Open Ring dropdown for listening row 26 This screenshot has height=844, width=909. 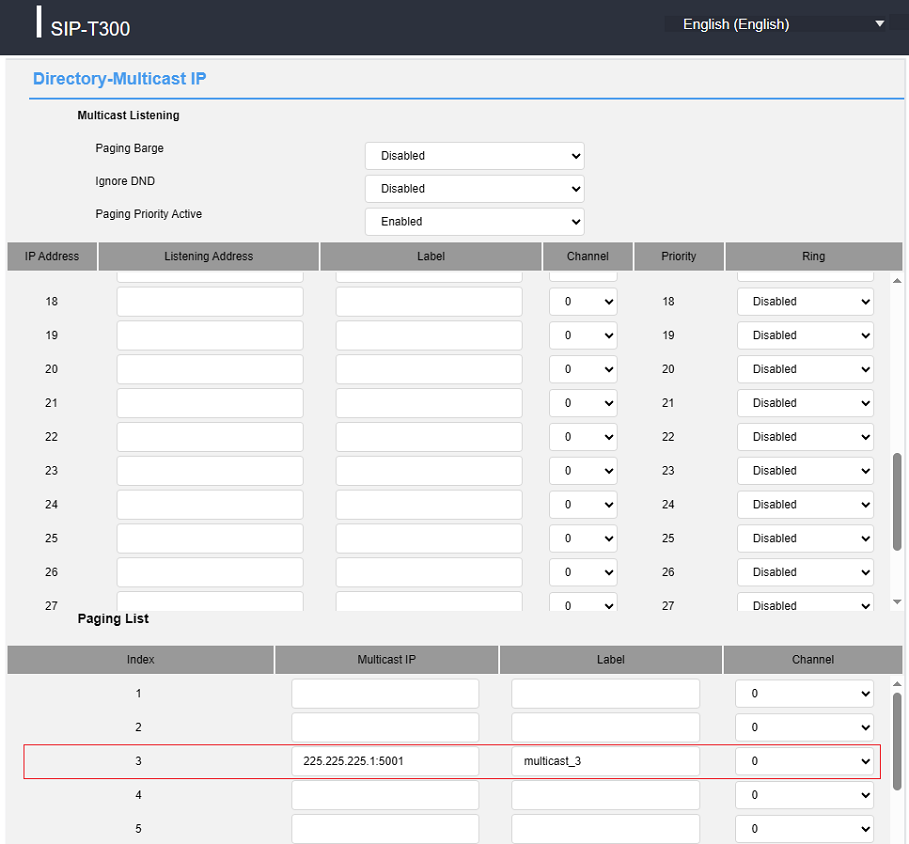point(805,572)
